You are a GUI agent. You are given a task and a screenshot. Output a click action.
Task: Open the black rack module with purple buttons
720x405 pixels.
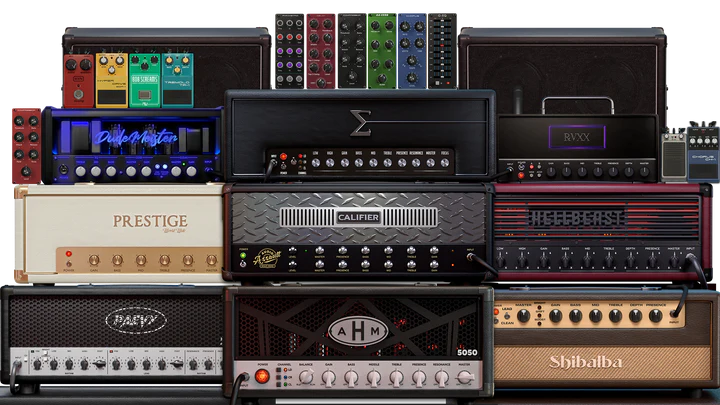pyautogui.click(x=289, y=51)
